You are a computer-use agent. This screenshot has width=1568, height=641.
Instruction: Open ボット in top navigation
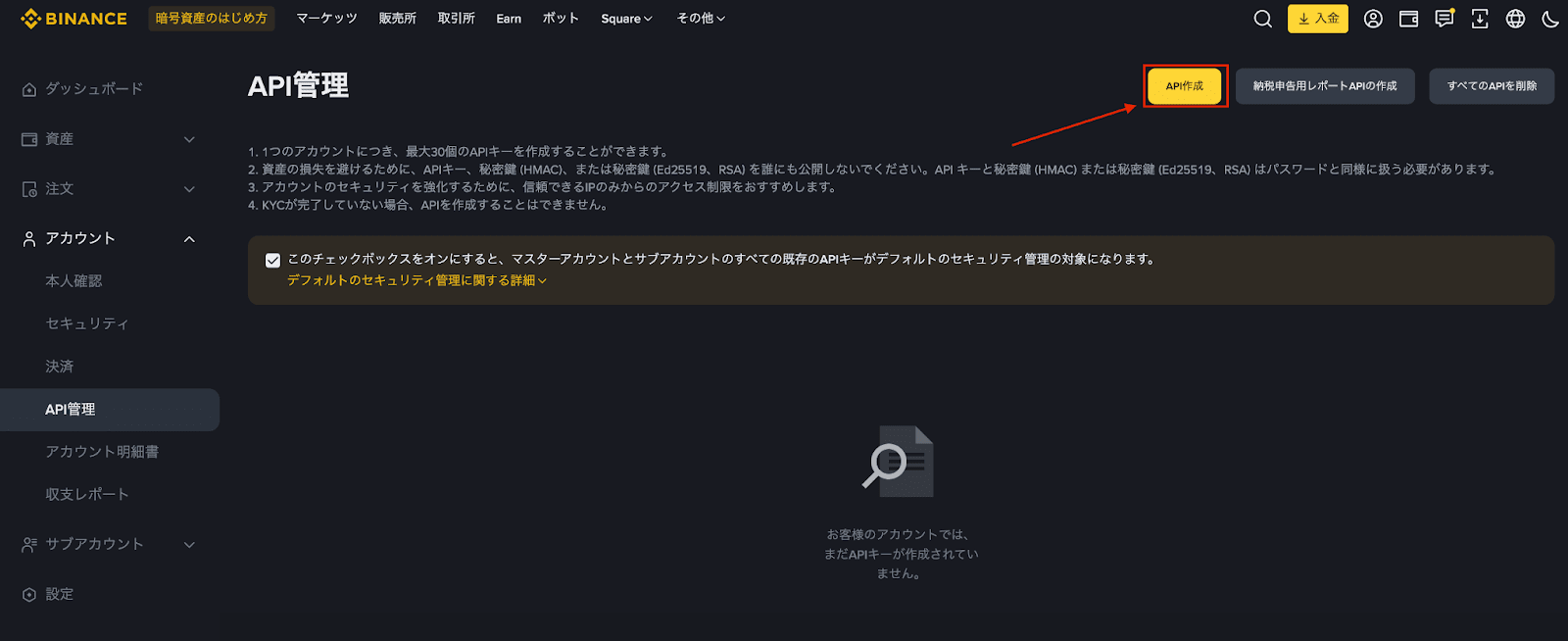point(561,19)
